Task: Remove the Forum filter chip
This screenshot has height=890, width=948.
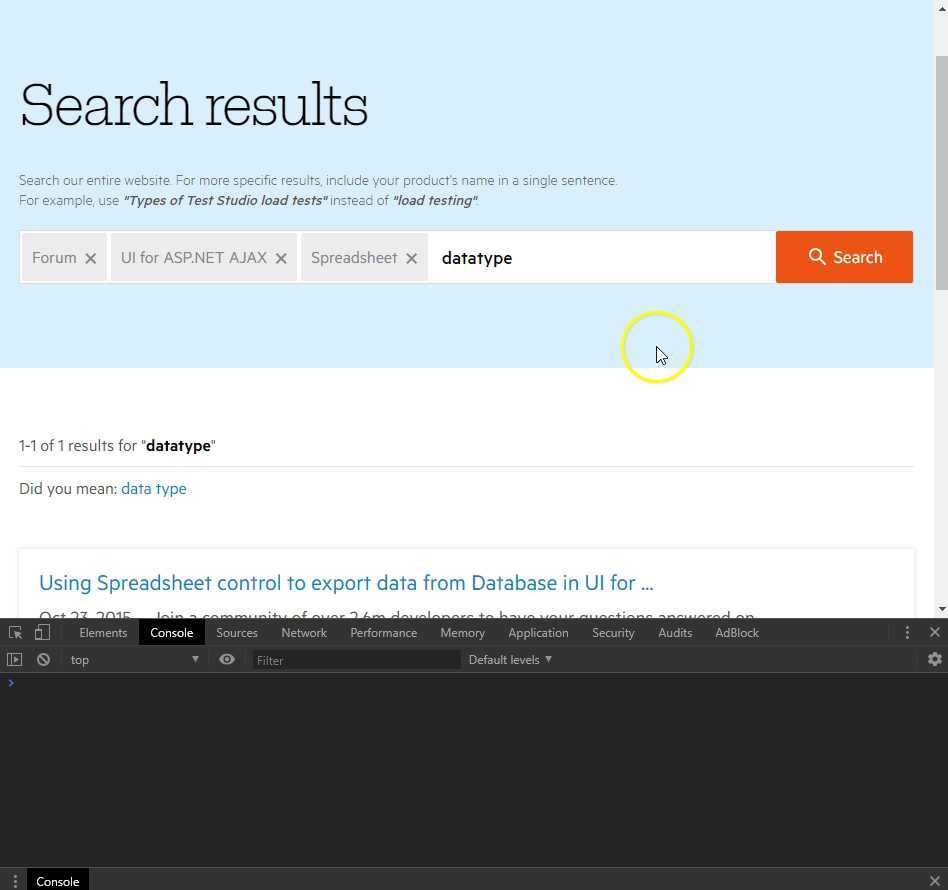Action: point(90,258)
